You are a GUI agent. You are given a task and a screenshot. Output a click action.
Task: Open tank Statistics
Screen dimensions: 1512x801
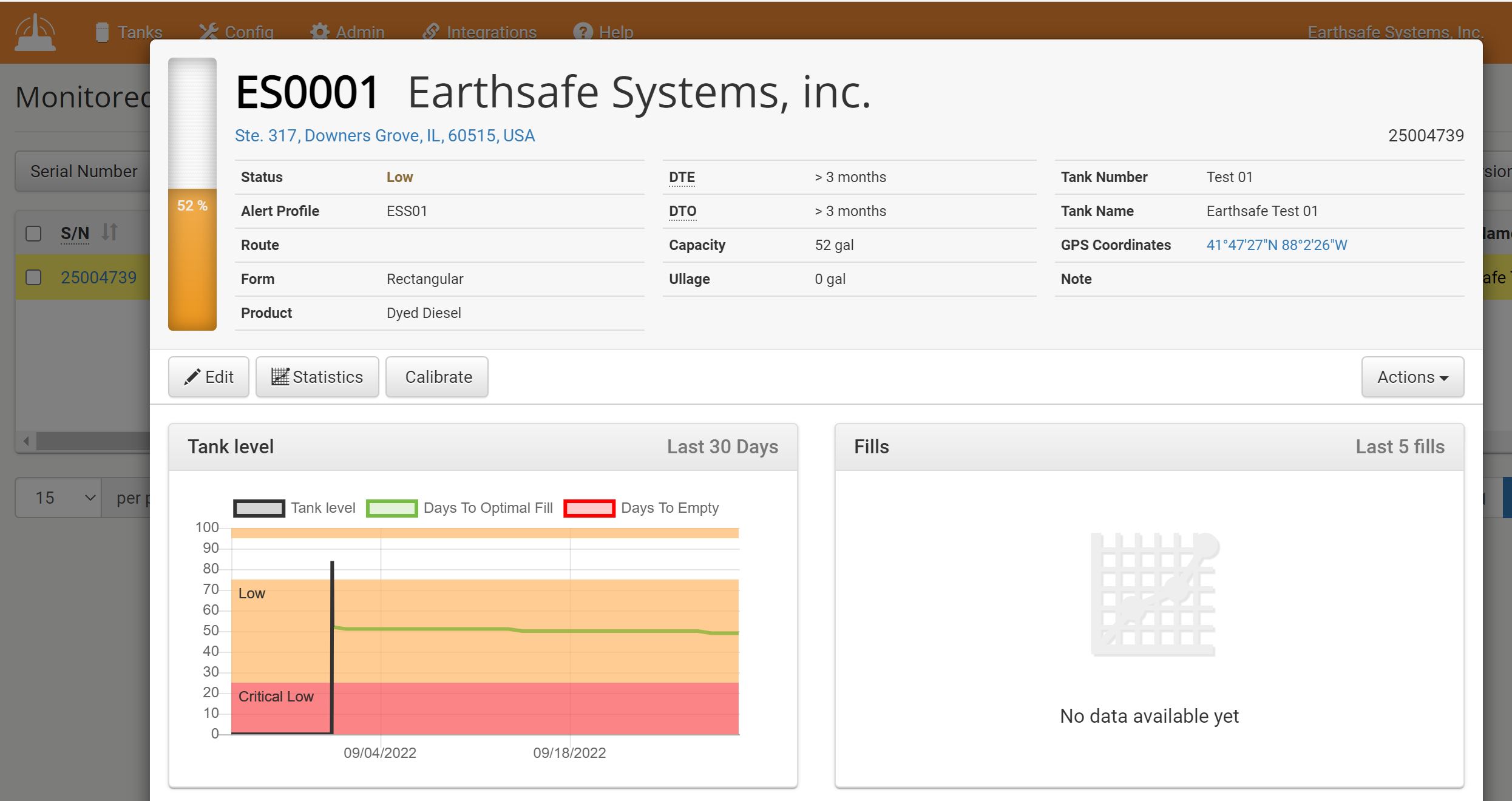coord(317,377)
